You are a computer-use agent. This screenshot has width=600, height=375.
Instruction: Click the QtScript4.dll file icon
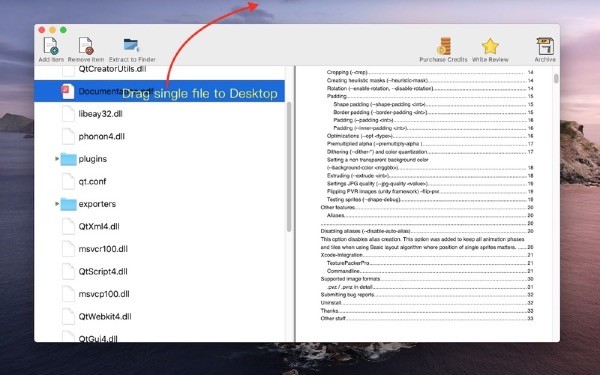coord(68,271)
